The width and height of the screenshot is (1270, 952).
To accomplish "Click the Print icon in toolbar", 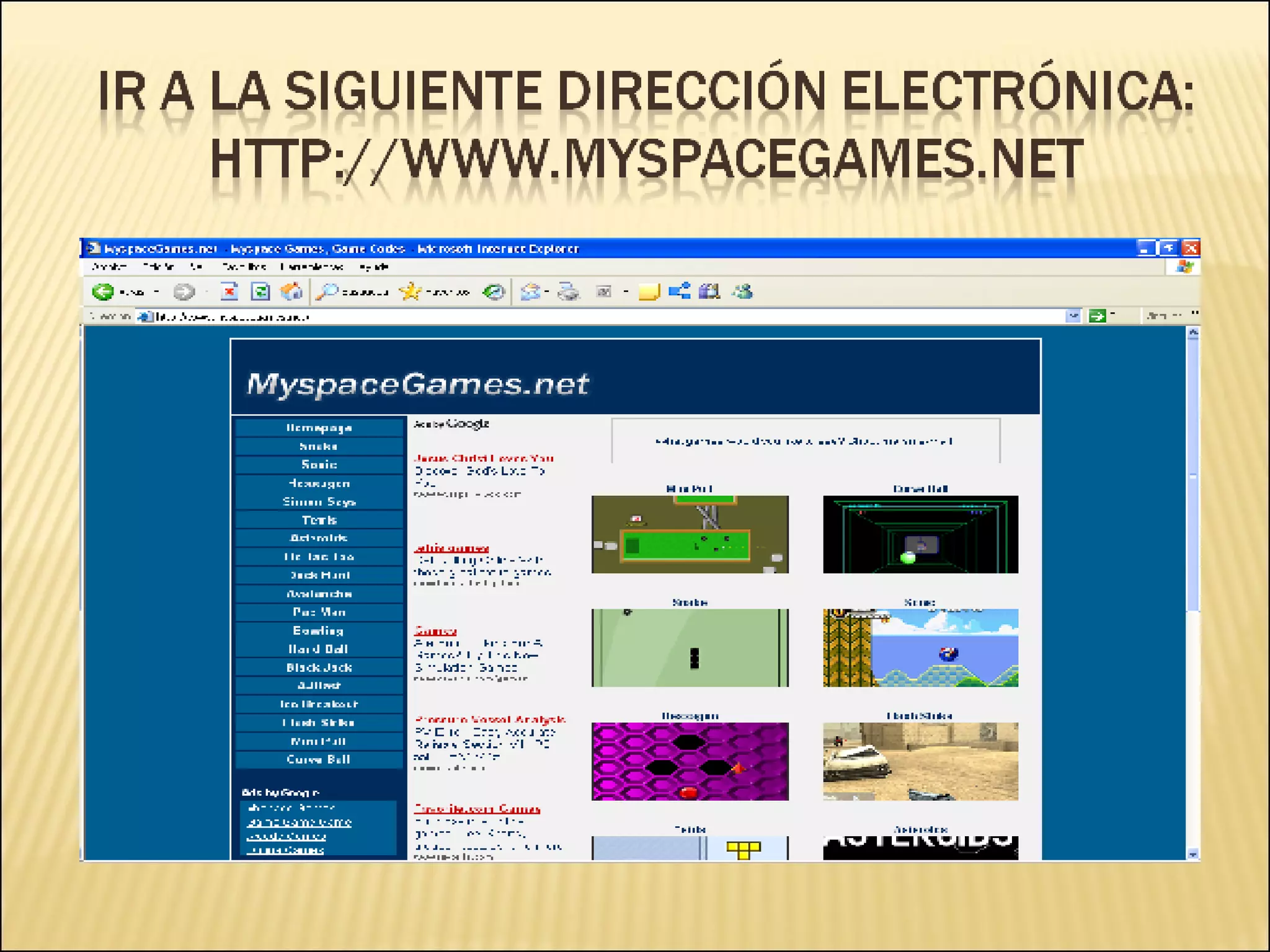I will coord(568,291).
